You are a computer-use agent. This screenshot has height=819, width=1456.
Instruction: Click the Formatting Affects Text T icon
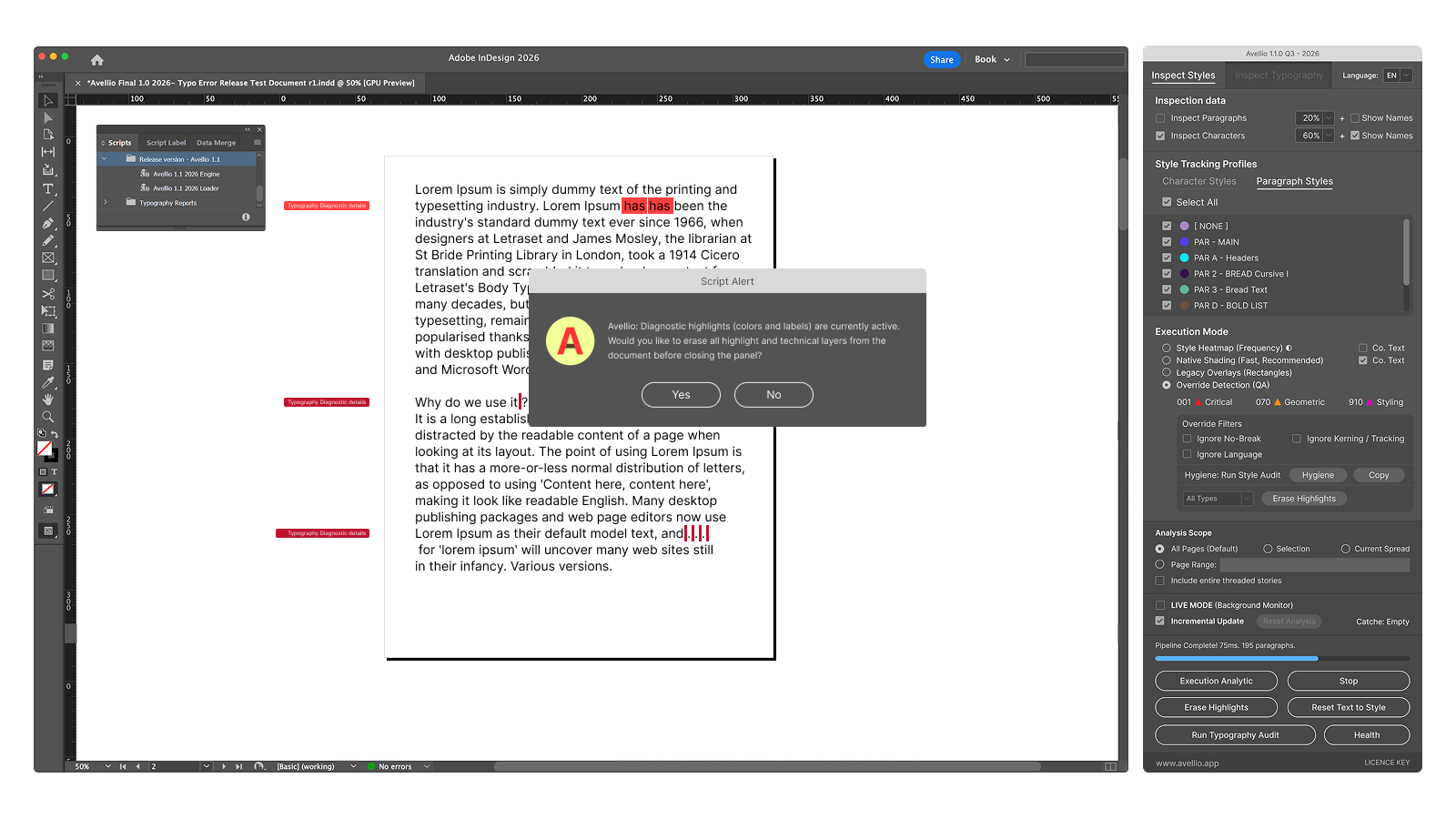tap(54, 472)
